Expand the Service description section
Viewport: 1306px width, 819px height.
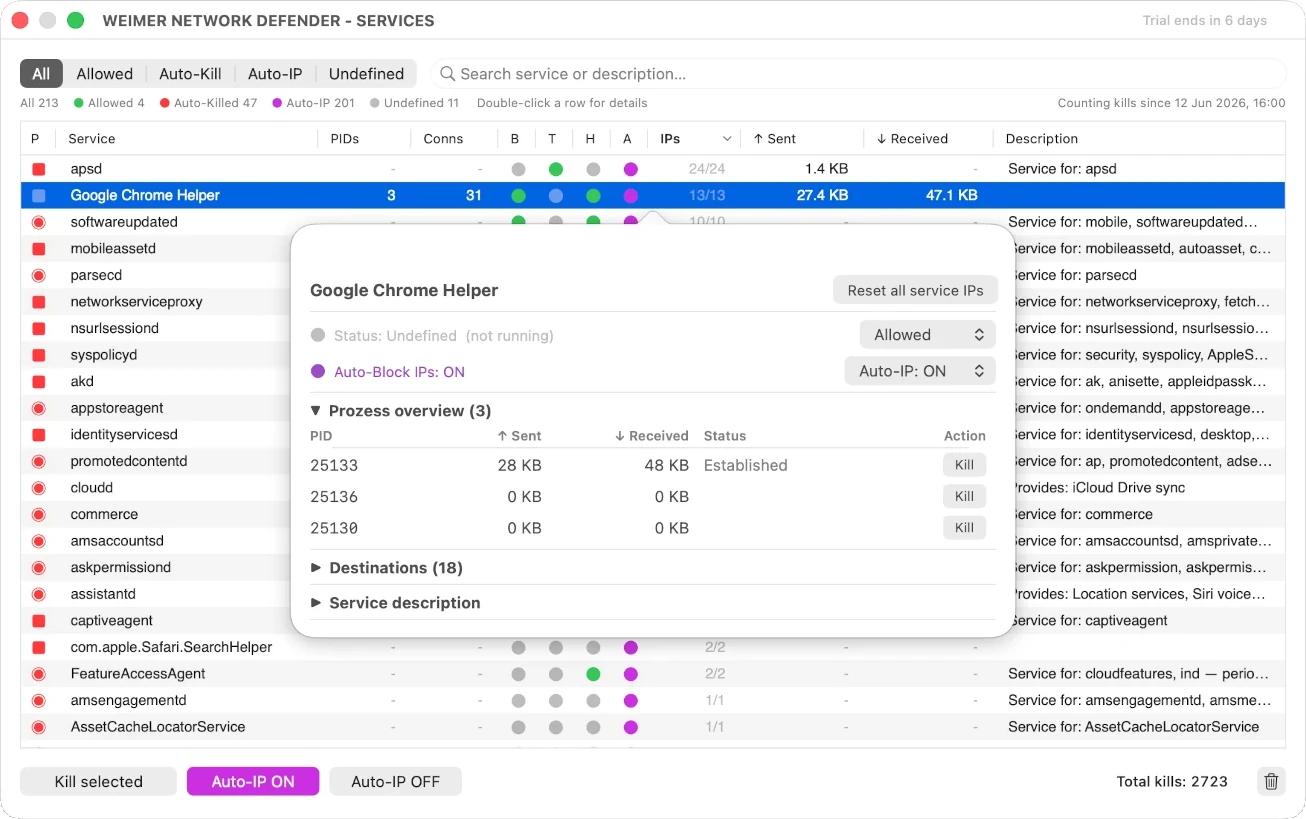click(x=316, y=603)
